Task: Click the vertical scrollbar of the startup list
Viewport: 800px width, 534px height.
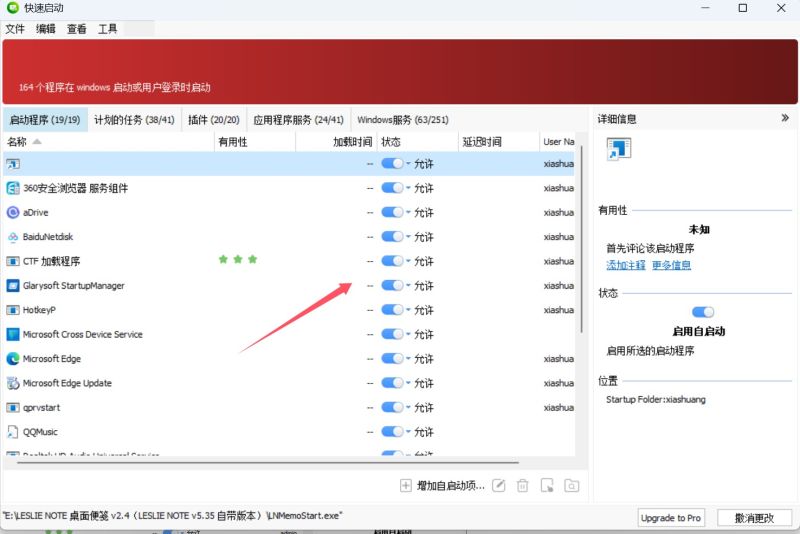Action: click(582, 240)
